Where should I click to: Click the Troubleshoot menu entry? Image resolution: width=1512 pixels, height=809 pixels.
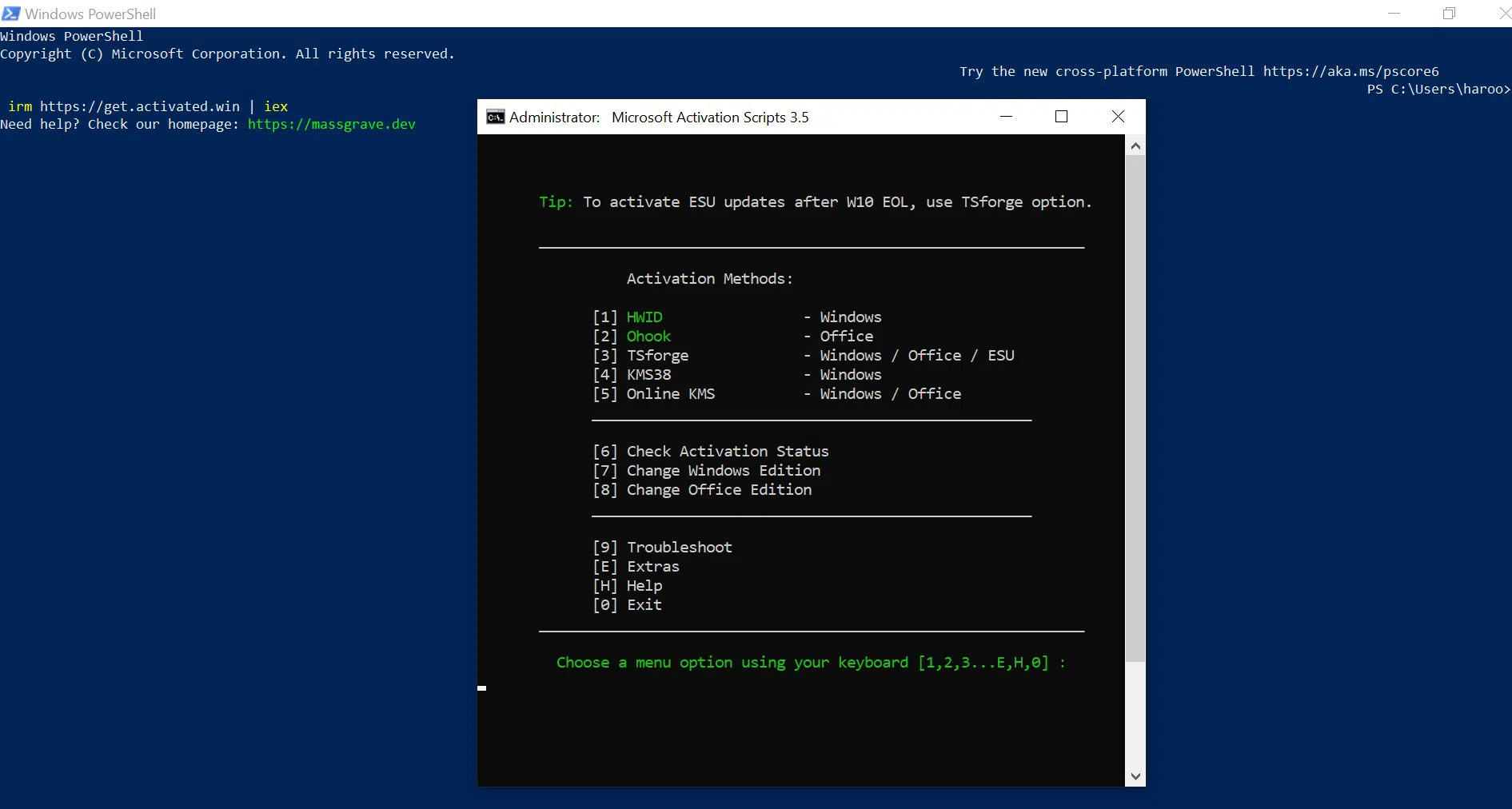pyautogui.click(x=679, y=548)
